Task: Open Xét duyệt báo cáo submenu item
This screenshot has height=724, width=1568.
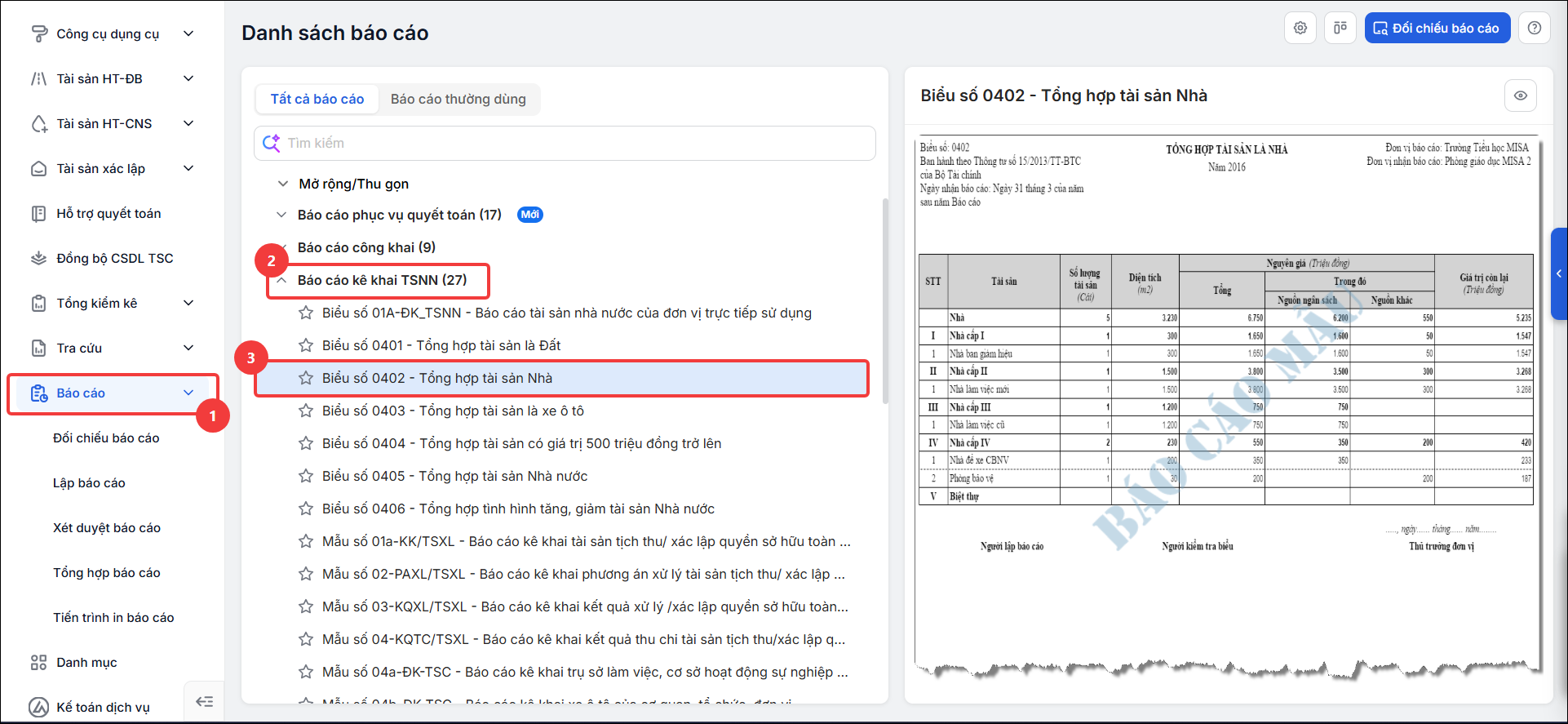Action: 107,527
